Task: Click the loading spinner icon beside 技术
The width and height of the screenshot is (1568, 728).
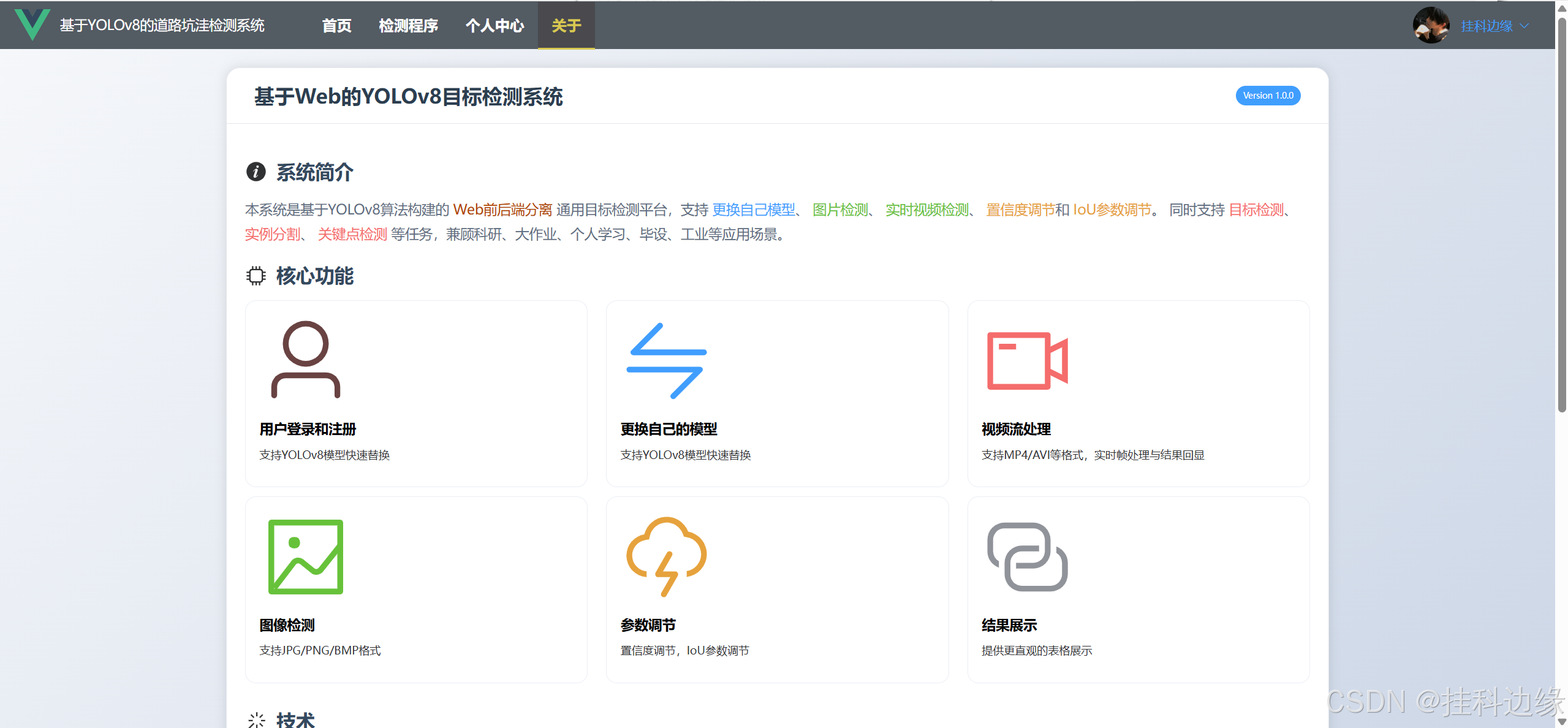Action: click(256, 720)
